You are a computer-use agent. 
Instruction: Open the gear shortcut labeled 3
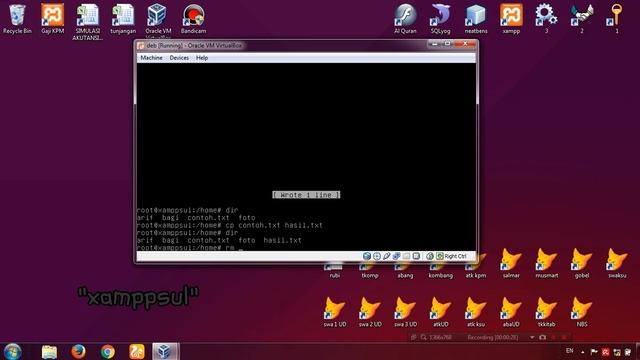(546, 19)
